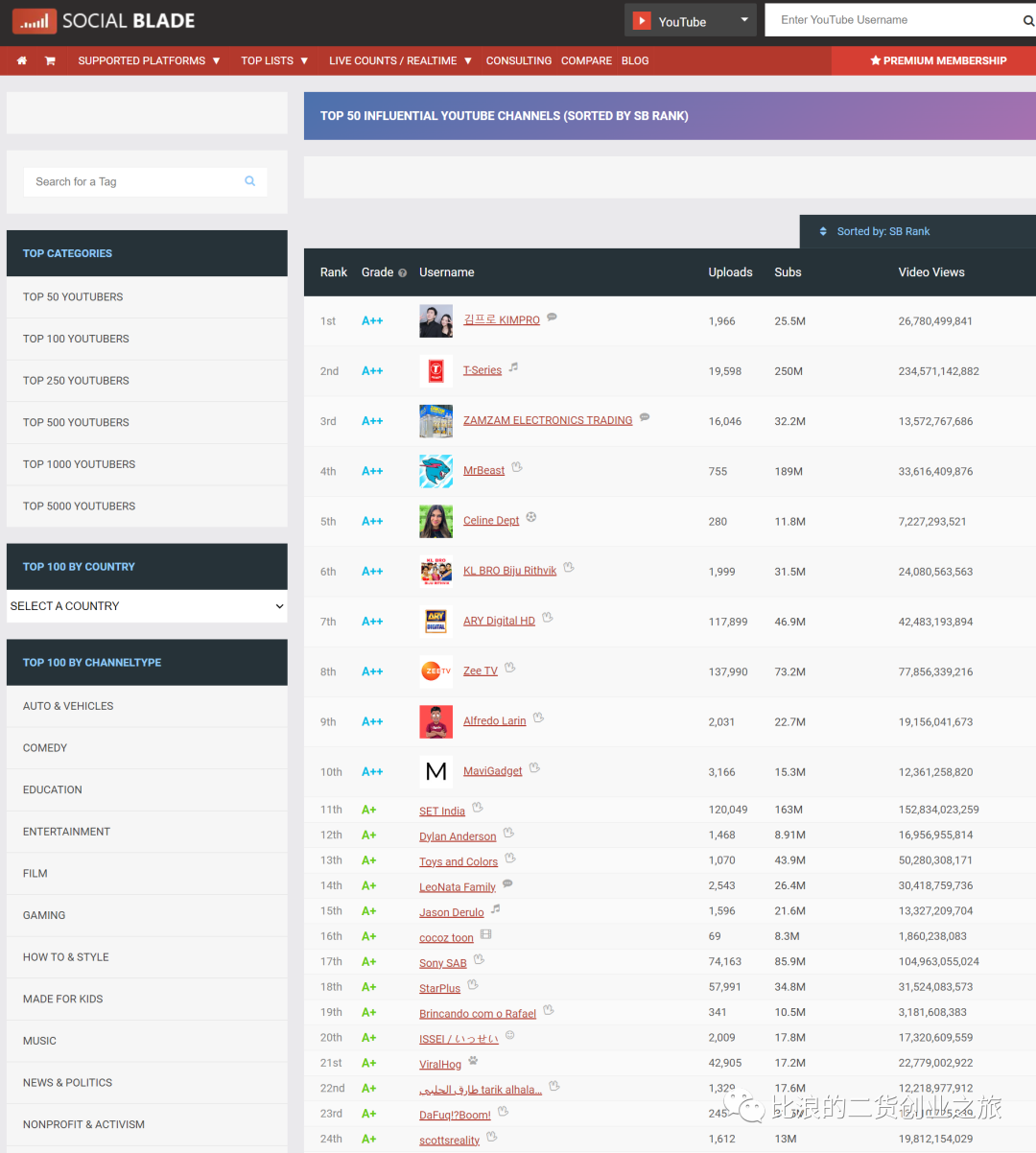Click the category icon beside ARY Digital HD
The image size is (1036, 1153).
(547, 618)
